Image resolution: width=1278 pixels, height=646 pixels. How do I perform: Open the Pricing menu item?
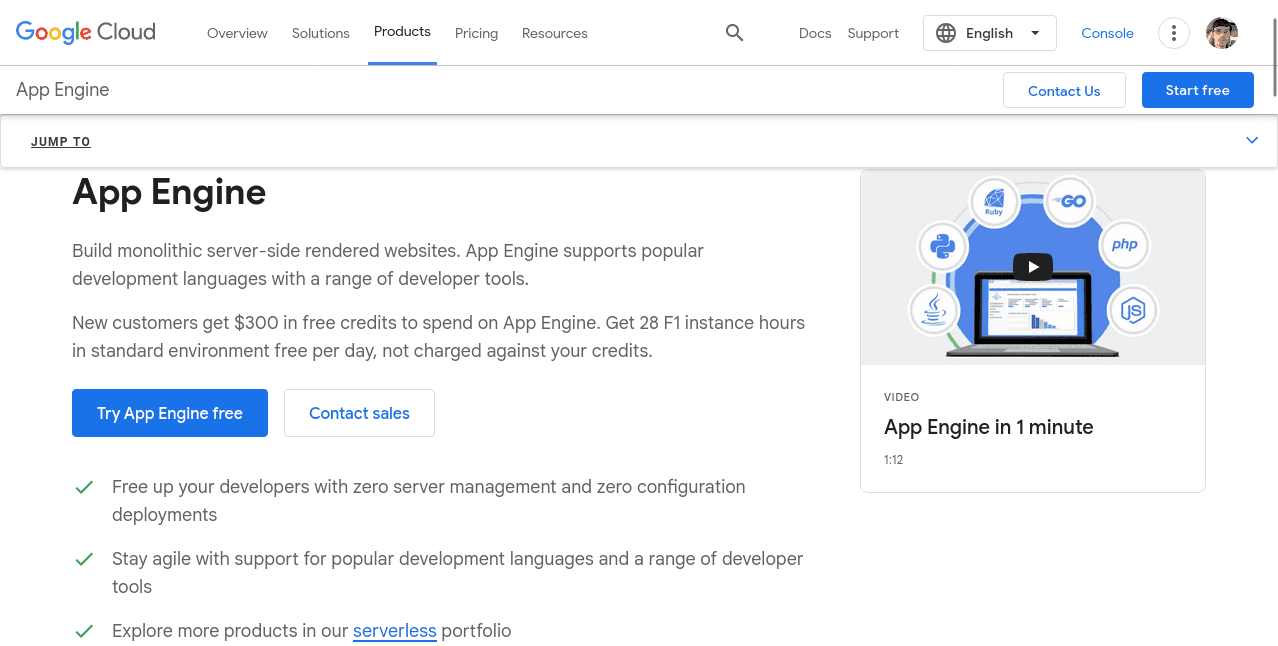pyautogui.click(x=476, y=33)
